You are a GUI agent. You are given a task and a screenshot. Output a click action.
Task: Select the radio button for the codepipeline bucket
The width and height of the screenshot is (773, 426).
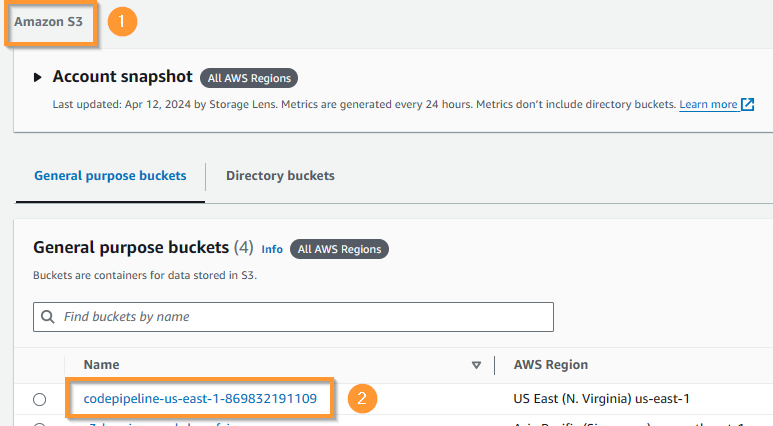(39, 399)
